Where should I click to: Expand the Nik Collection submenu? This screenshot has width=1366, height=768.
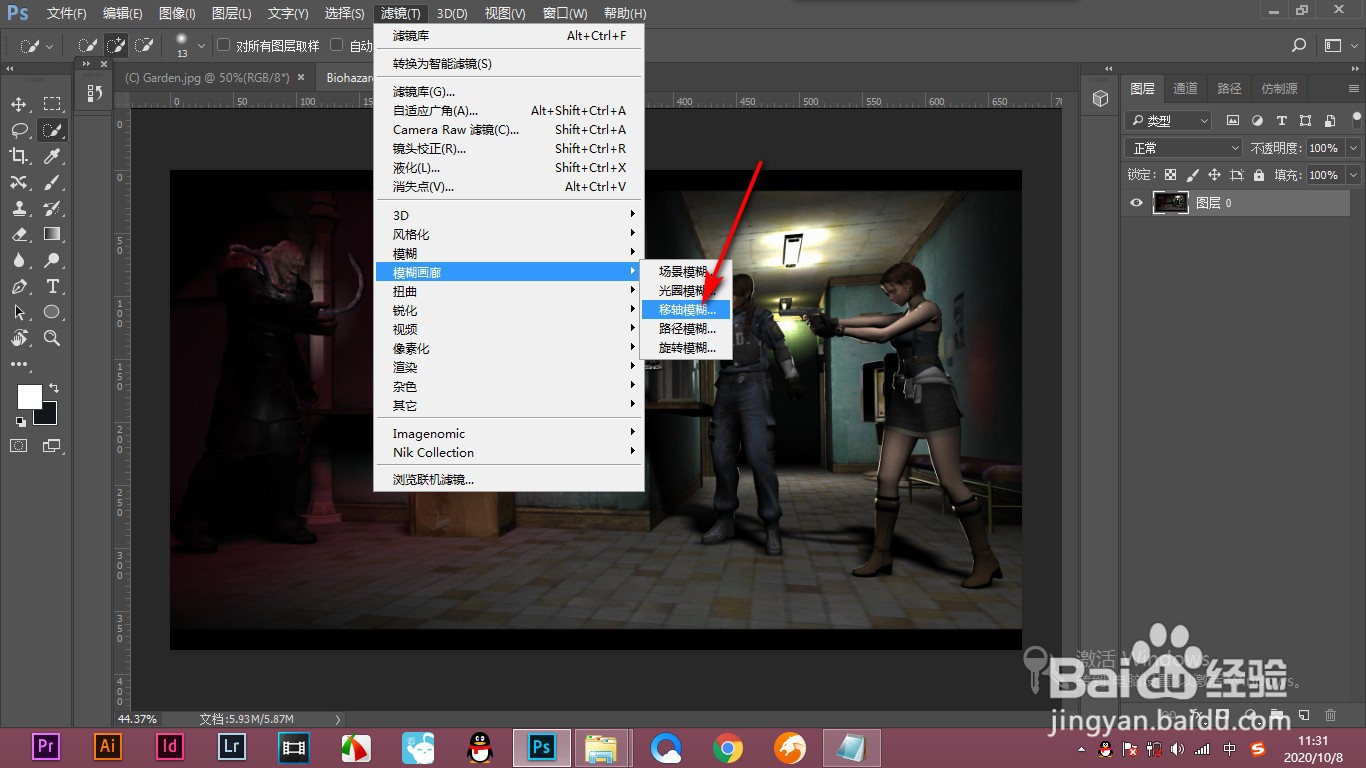[x=508, y=452]
